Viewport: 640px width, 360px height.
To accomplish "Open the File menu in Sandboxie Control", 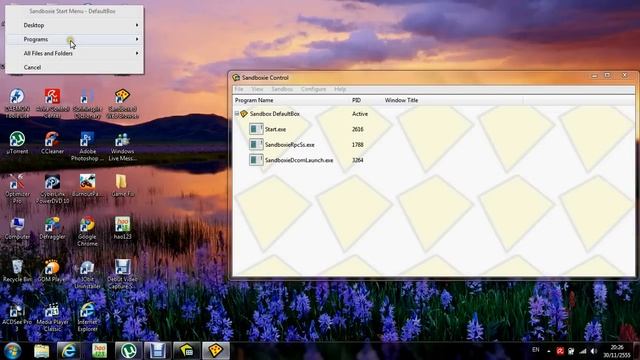I will 239,89.
